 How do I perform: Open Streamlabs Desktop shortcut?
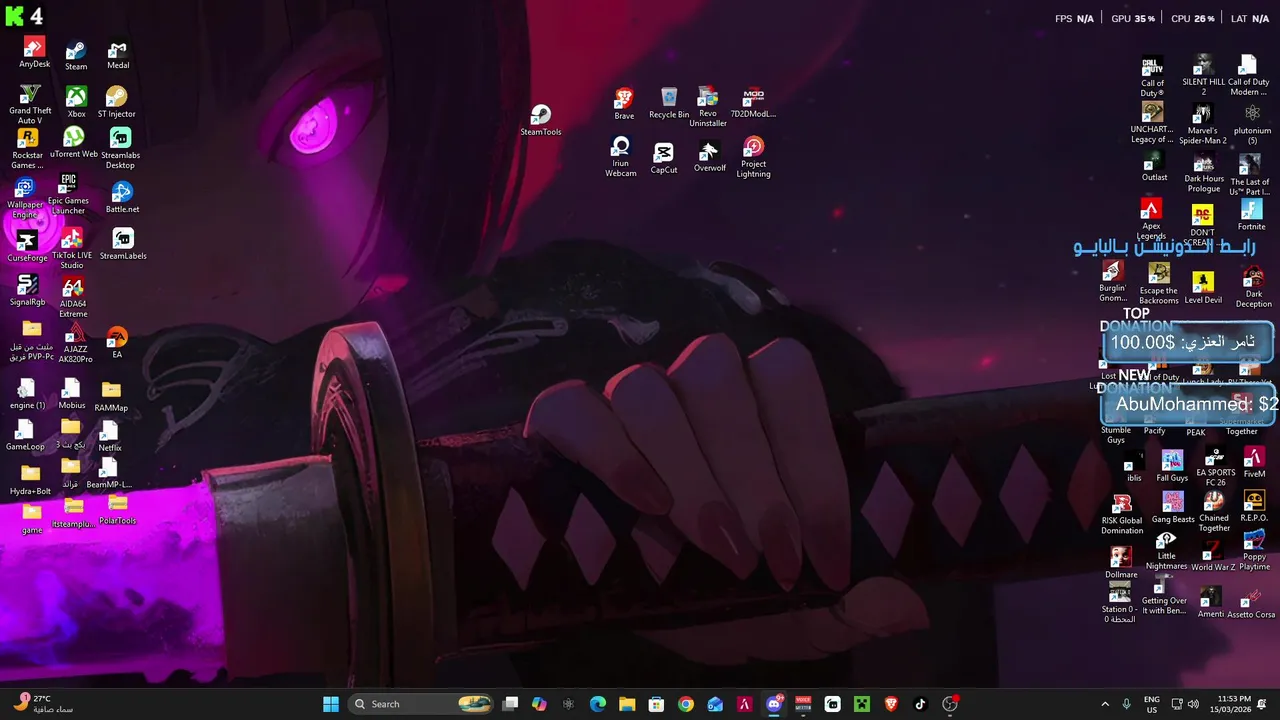click(x=120, y=149)
